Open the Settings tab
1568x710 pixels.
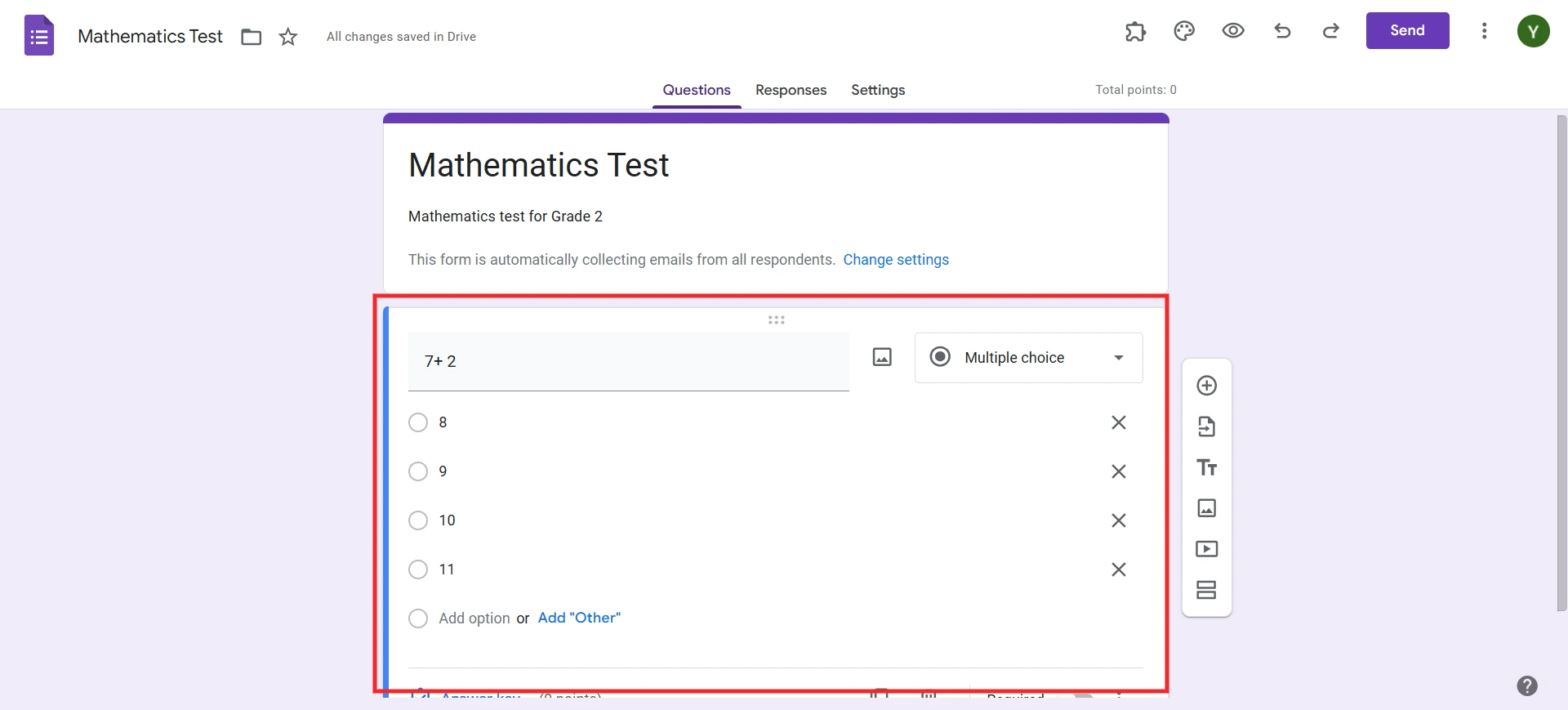click(x=877, y=91)
